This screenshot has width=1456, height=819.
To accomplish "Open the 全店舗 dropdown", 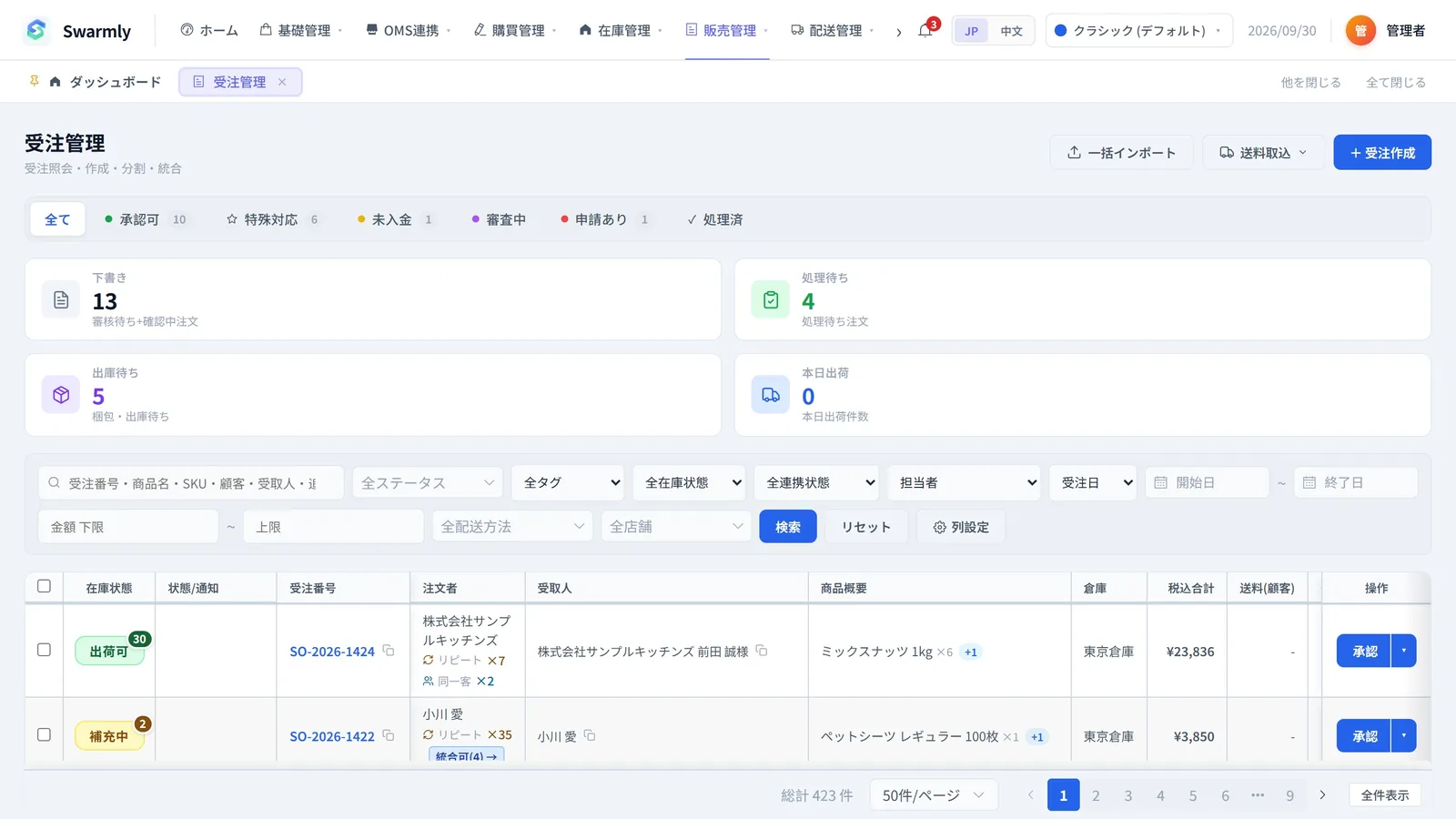I will tap(675, 526).
